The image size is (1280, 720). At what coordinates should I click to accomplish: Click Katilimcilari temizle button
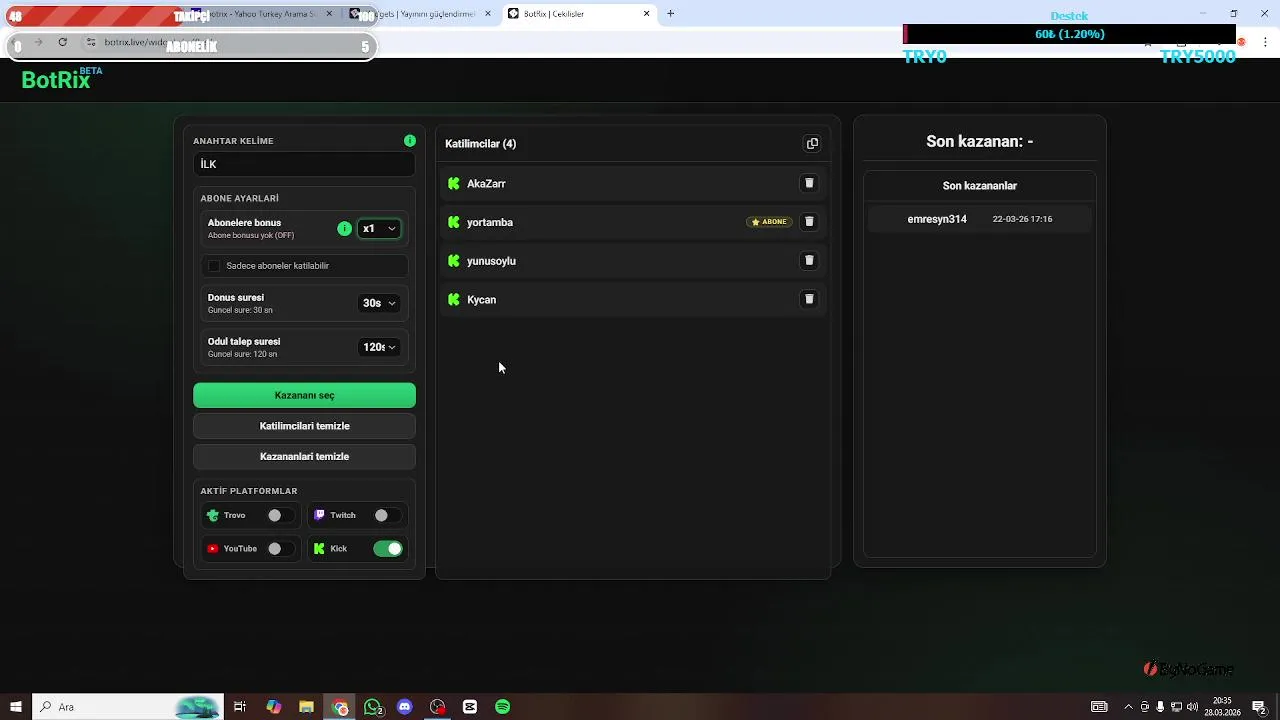(304, 426)
